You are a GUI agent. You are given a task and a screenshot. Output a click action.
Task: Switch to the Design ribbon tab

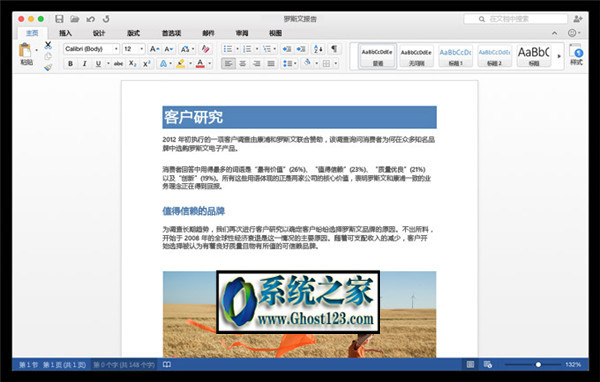(x=99, y=33)
